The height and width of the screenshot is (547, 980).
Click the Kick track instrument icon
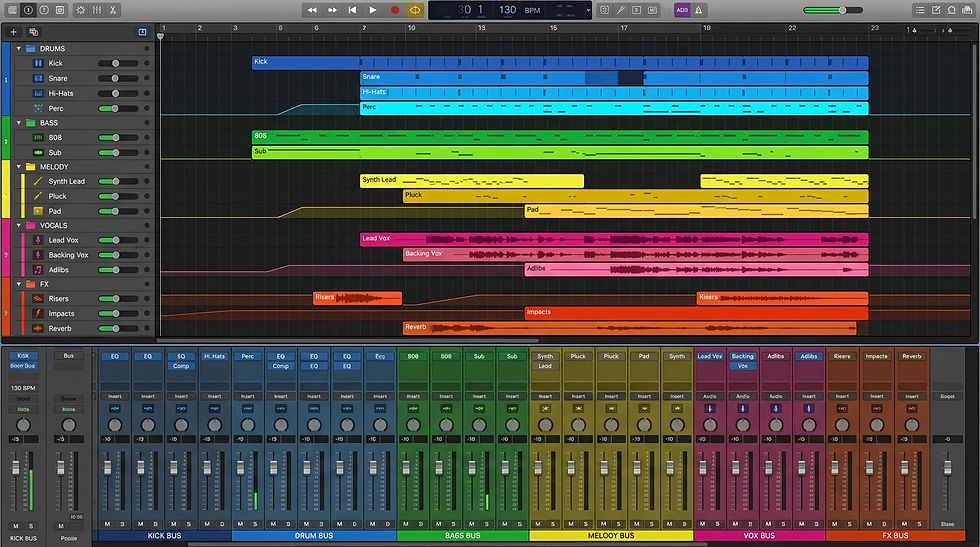click(x=38, y=63)
